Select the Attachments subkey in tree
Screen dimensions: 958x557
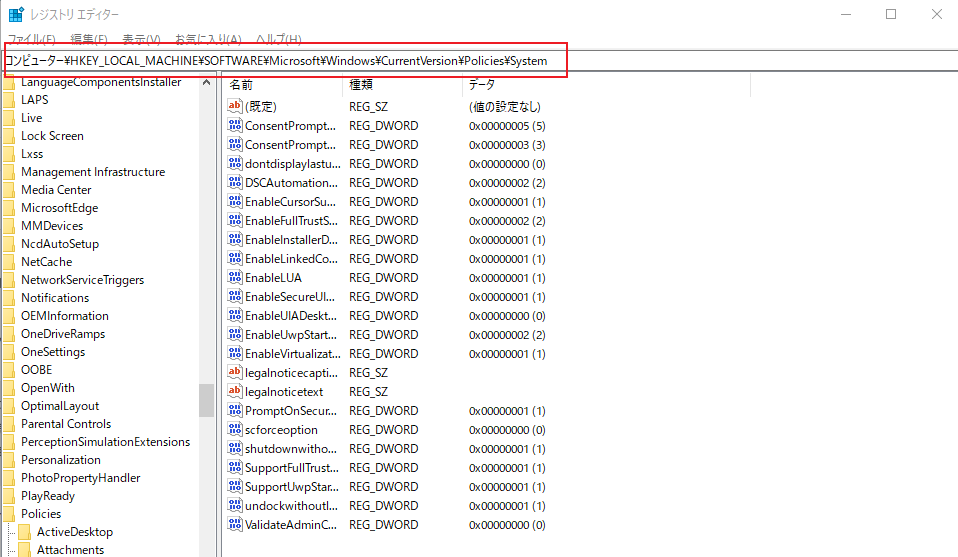pyautogui.click(x=70, y=550)
